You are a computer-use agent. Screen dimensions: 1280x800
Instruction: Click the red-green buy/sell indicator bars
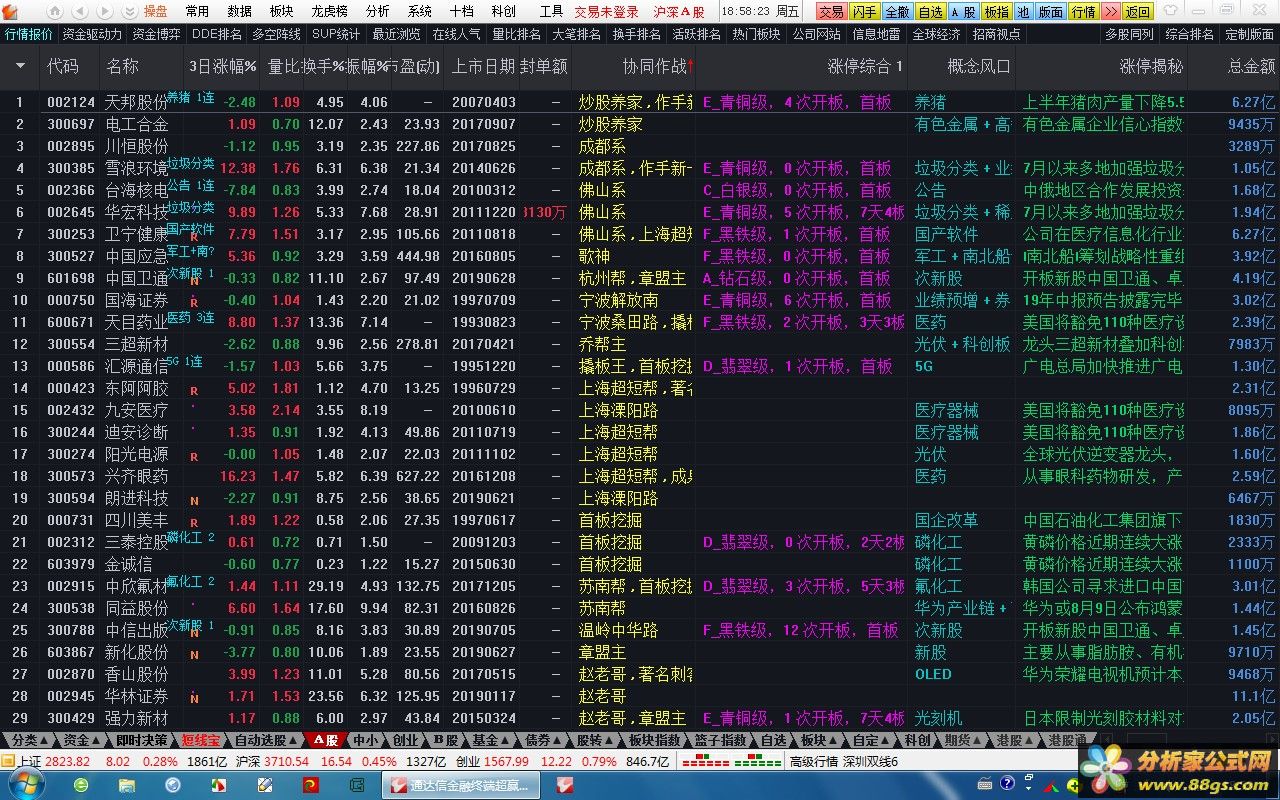[732, 762]
